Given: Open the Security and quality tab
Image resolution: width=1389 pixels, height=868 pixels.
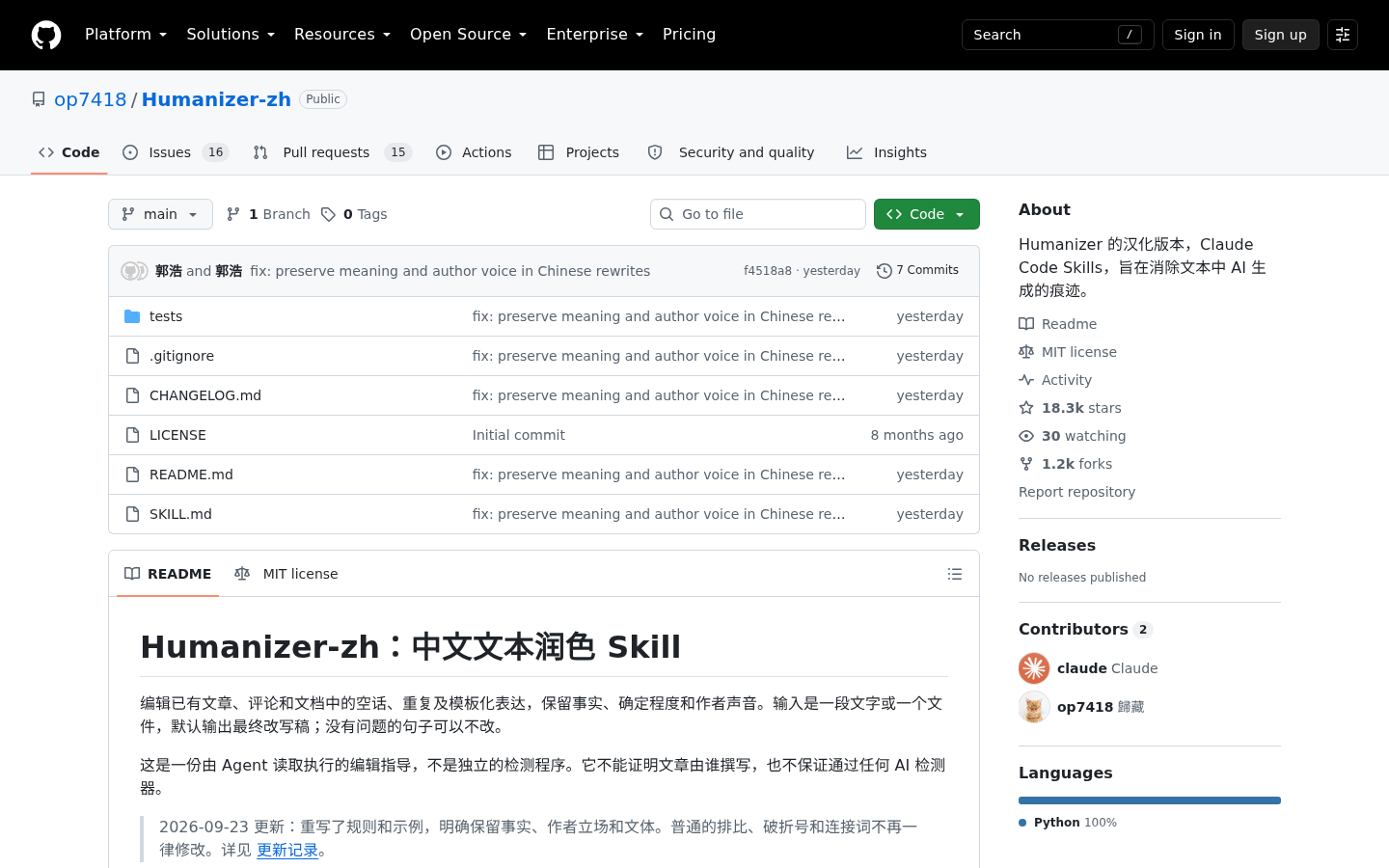Looking at the screenshot, I should coord(731,152).
